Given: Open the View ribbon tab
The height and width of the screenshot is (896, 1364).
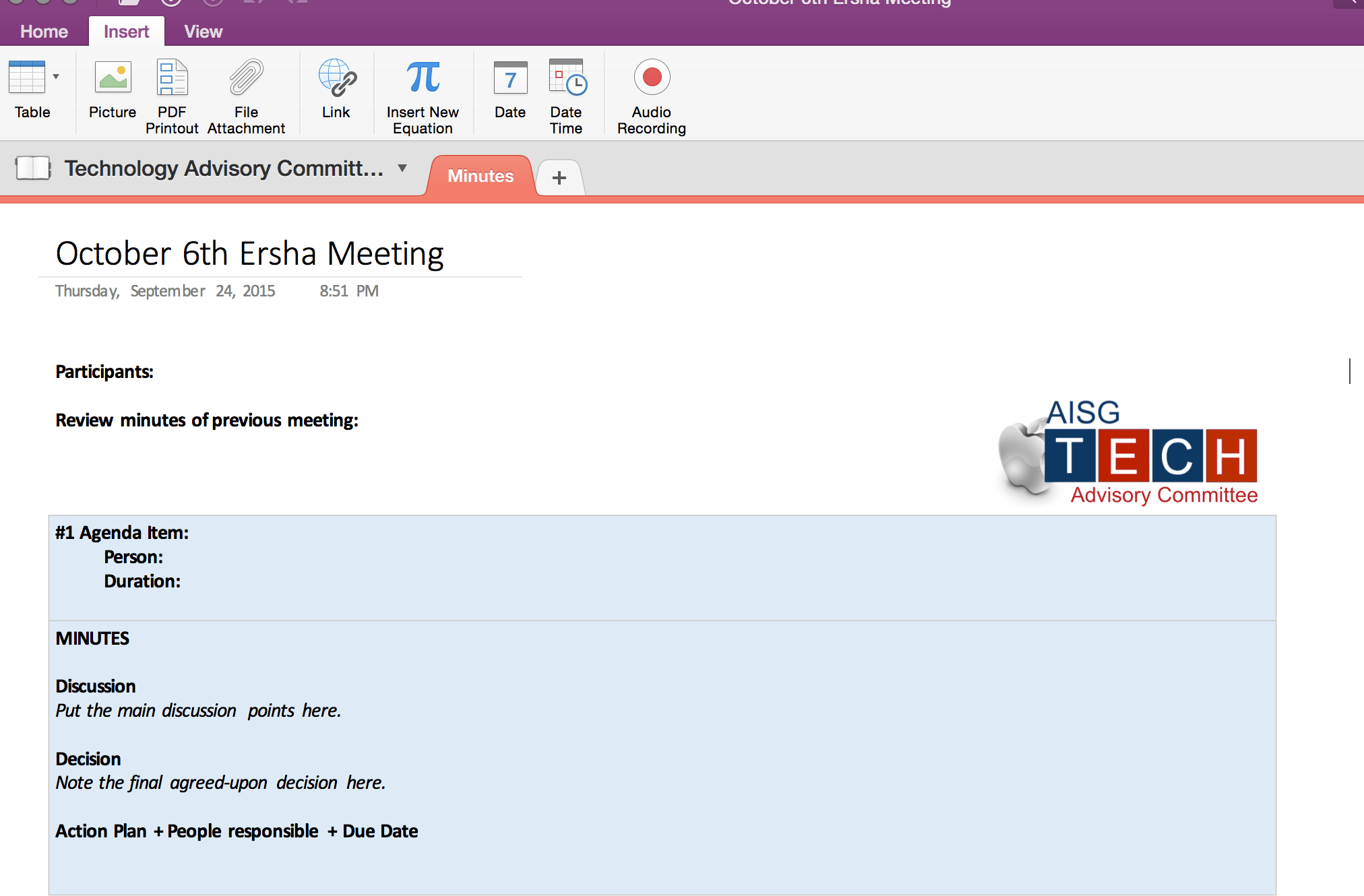Looking at the screenshot, I should pos(203,32).
